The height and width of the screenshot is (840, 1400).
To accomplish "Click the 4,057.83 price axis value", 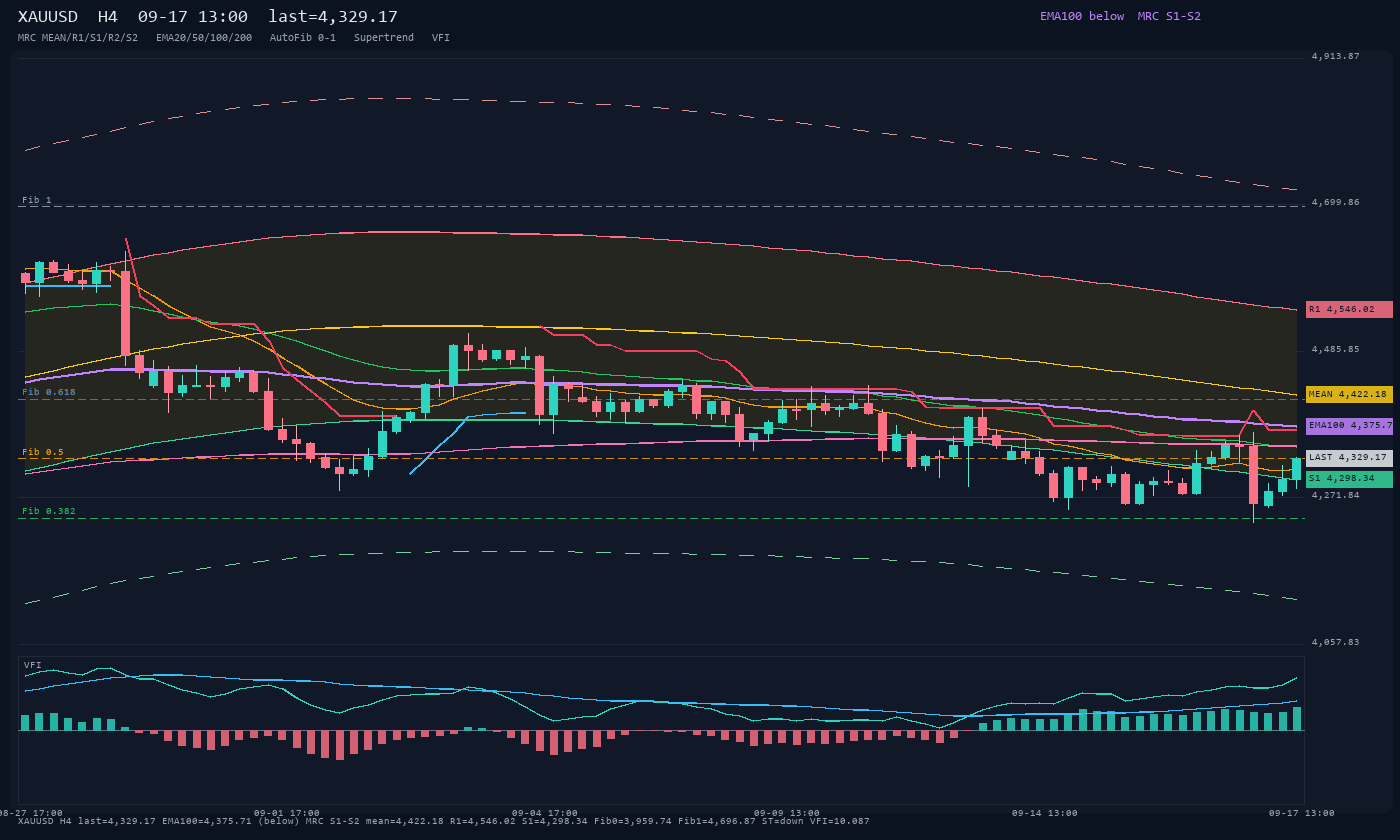I will [x=1336, y=642].
